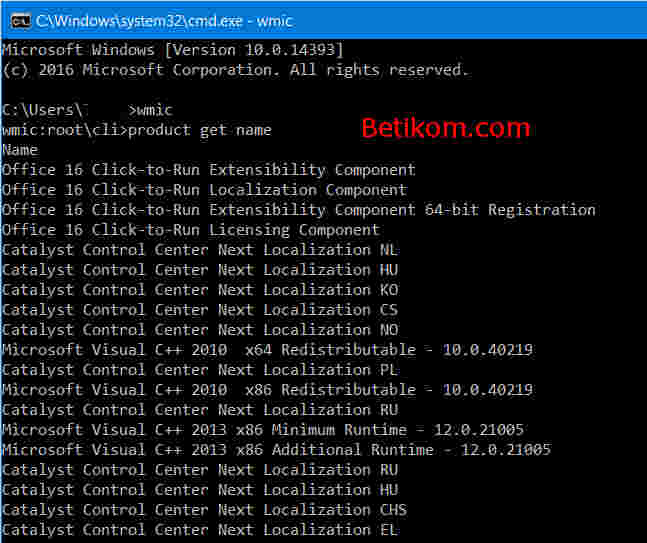Click 'Catalyst Control Center Next Localization CS'
The image size is (647, 543).
tap(200, 309)
